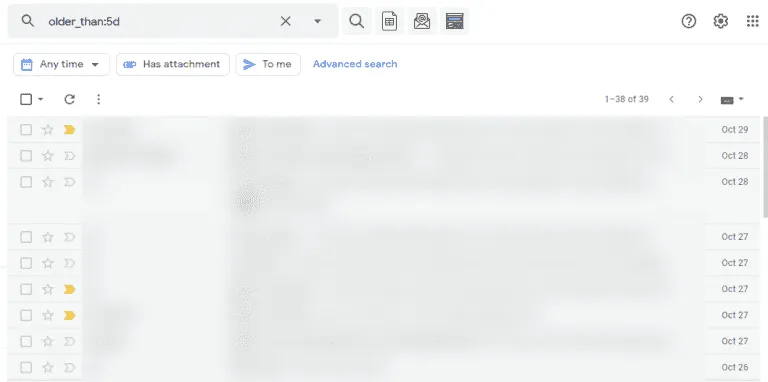
Task: Expand the select-all dropdown arrow
Action: point(41,99)
